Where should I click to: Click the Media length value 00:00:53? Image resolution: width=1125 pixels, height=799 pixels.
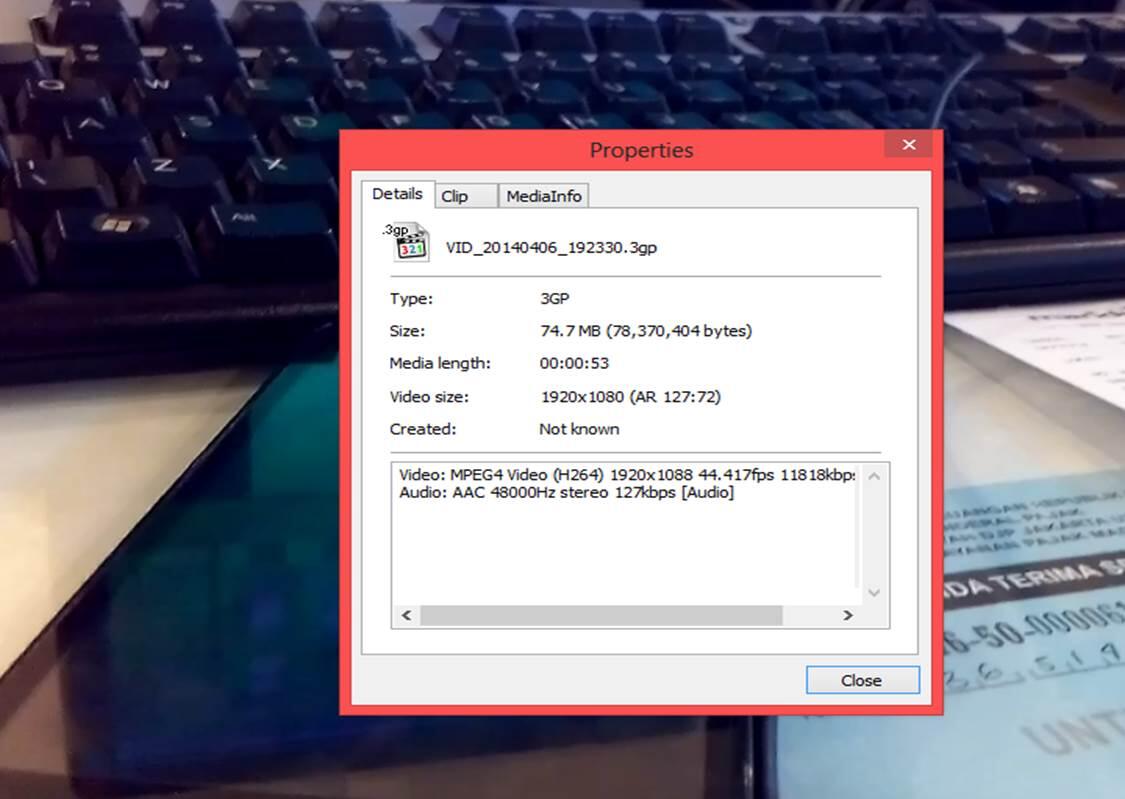pos(573,363)
